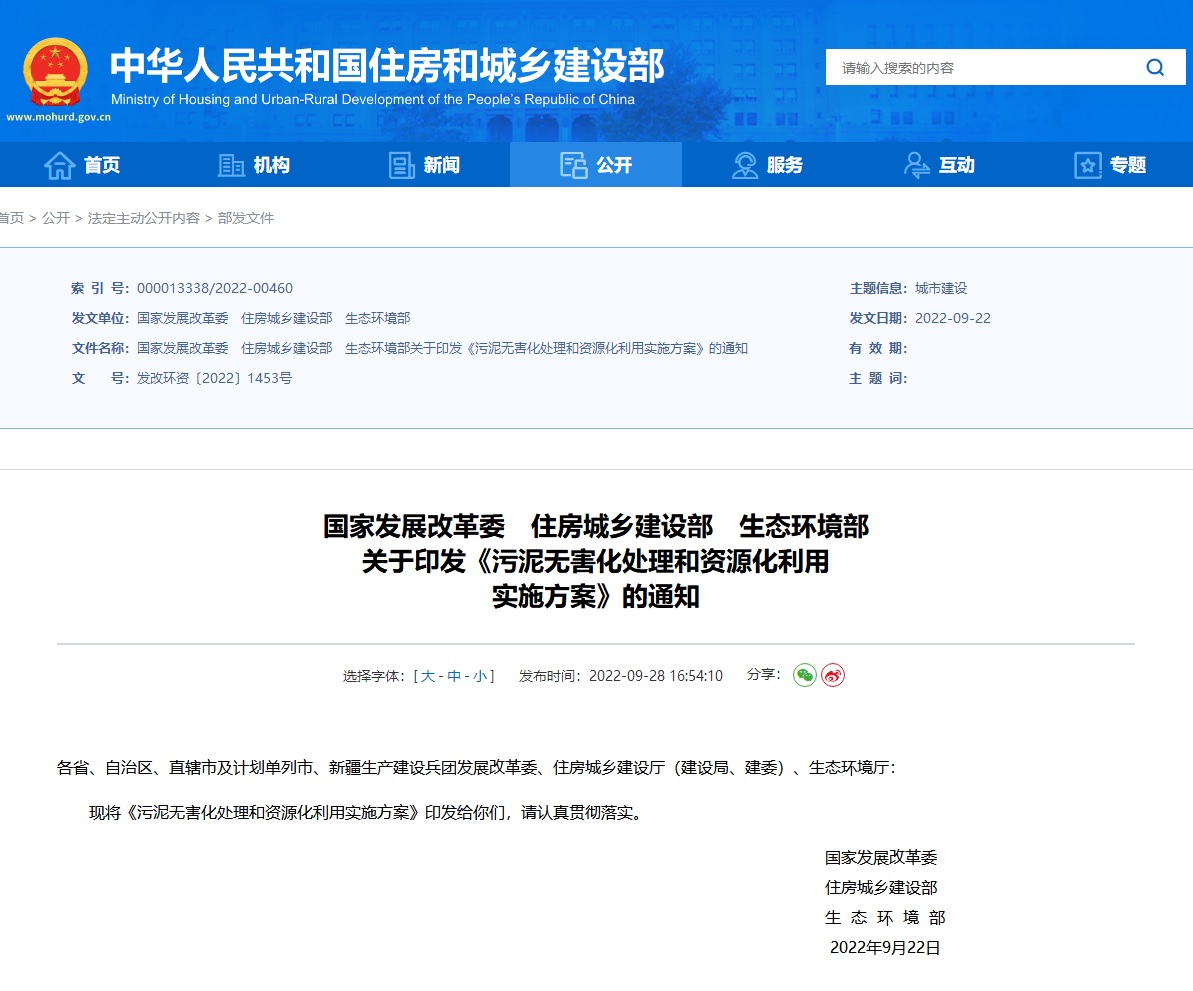The width and height of the screenshot is (1193, 991).
Task: Open 部发文件 breadcrumb link
Action: [246, 218]
